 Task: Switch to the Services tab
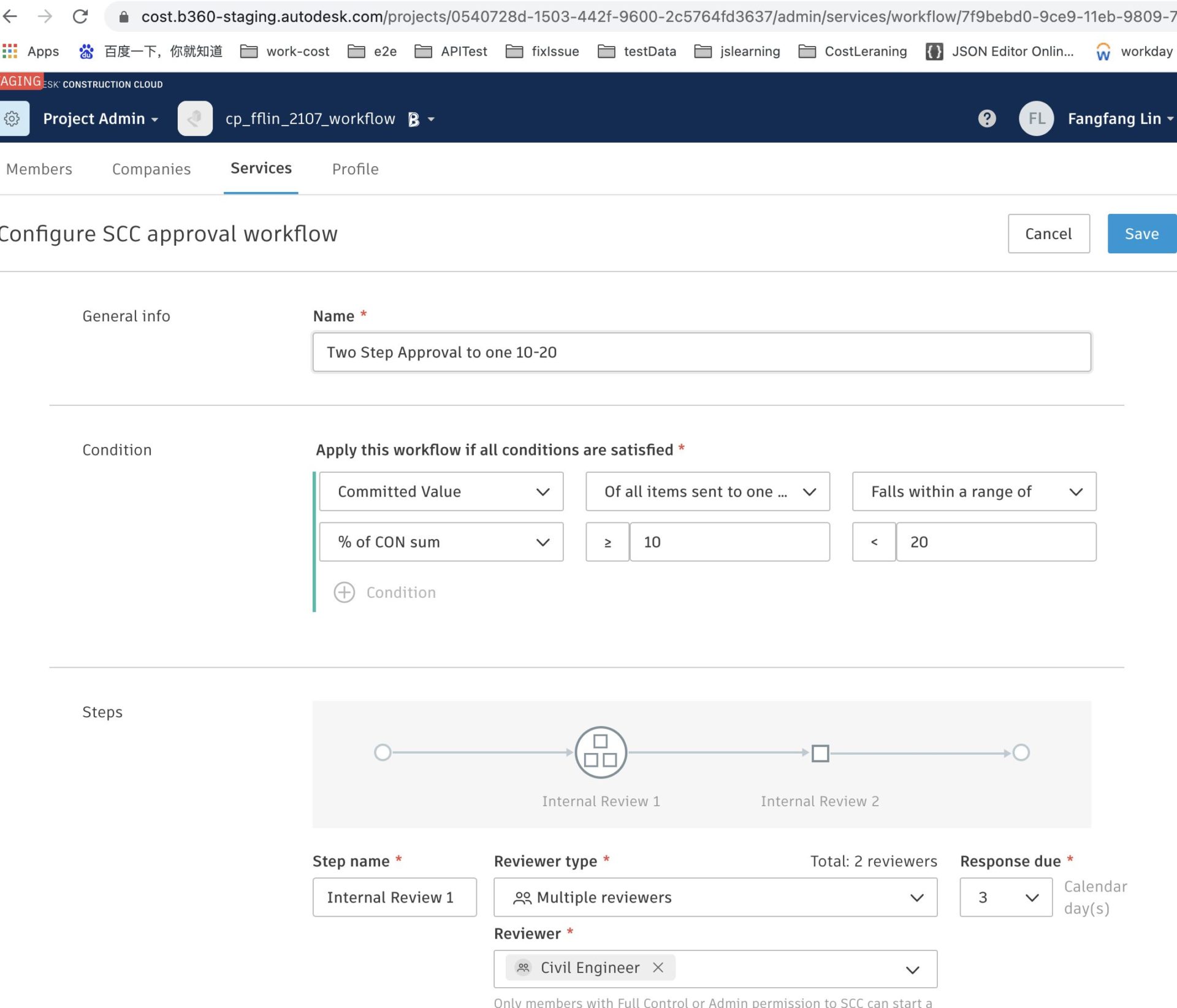pyautogui.click(x=261, y=169)
